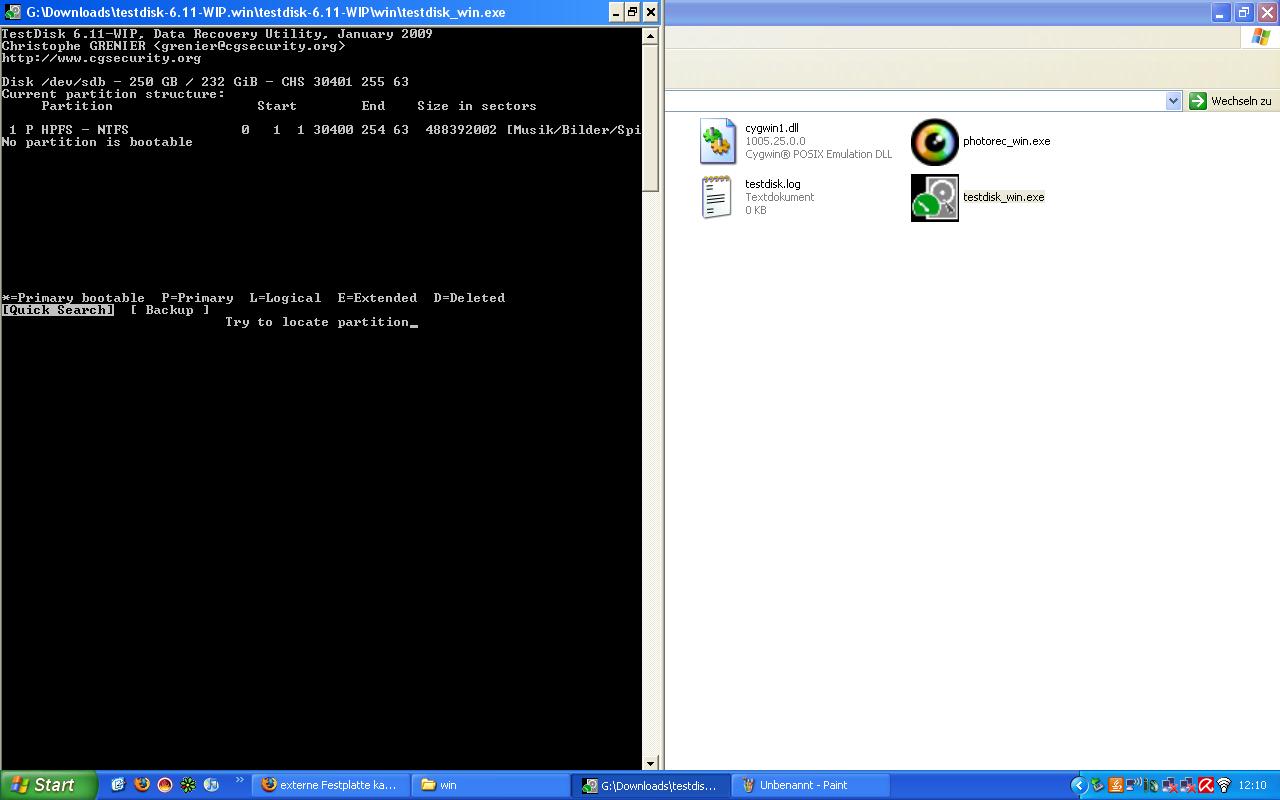Viewport: 1280px width, 800px height.
Task: Click 'http://www.cgsecurity.org' text in console
Action: (x=101, y=58)
